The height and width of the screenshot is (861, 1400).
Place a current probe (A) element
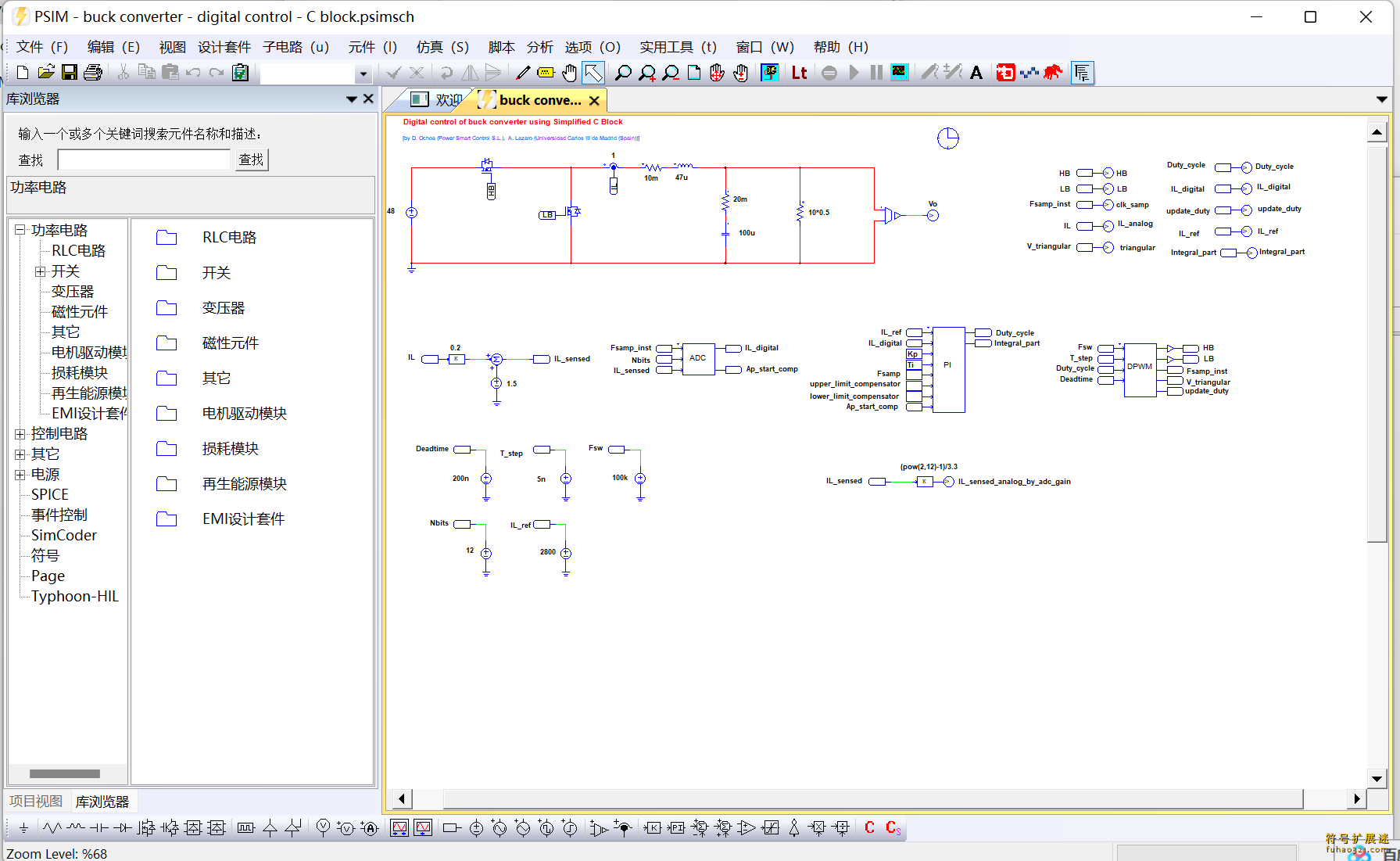370,828
